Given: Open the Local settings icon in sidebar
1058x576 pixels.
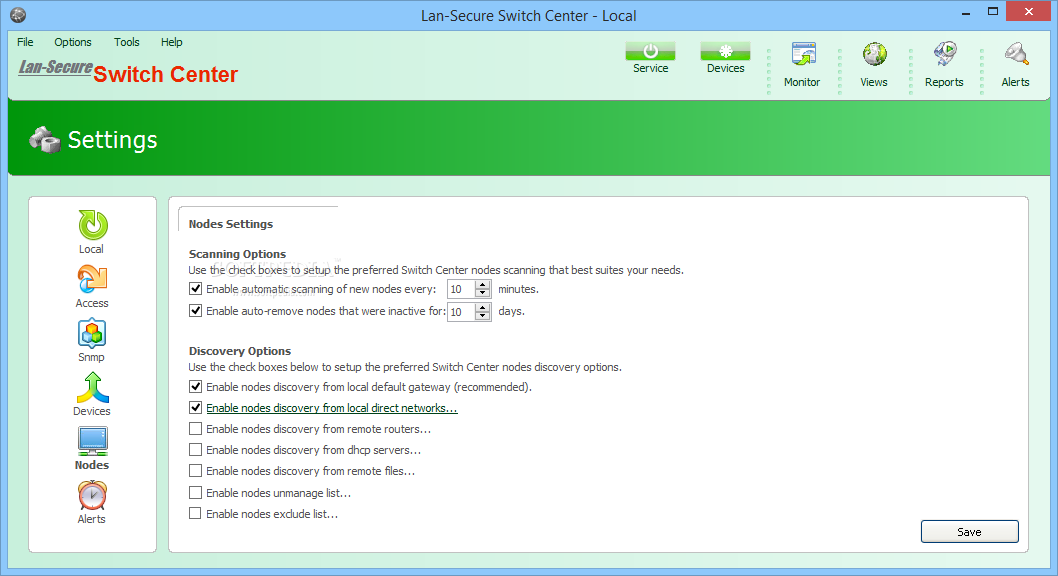Looking at the screenshot, I should click(x=92, y=226).
